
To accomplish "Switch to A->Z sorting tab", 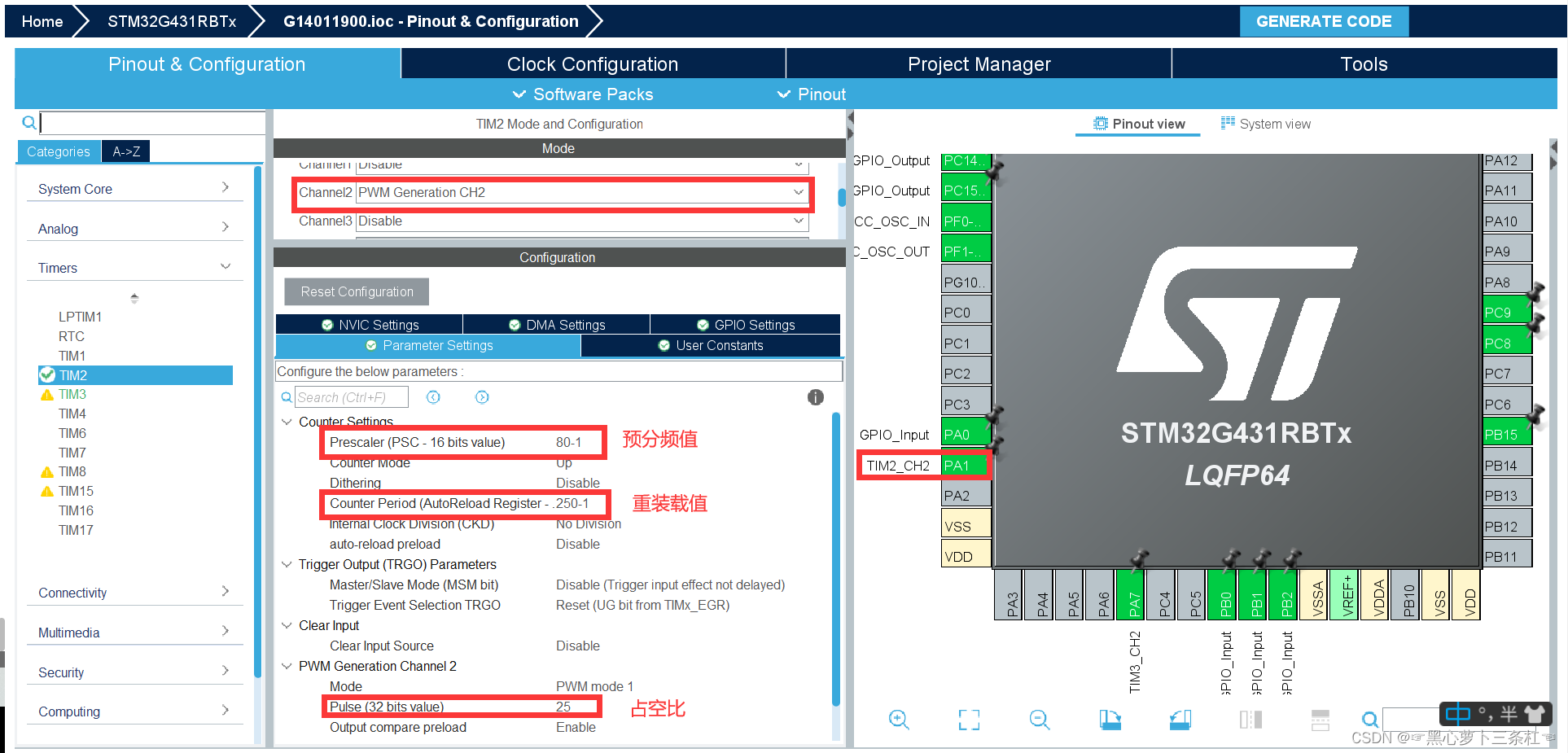I will point(126,151).
